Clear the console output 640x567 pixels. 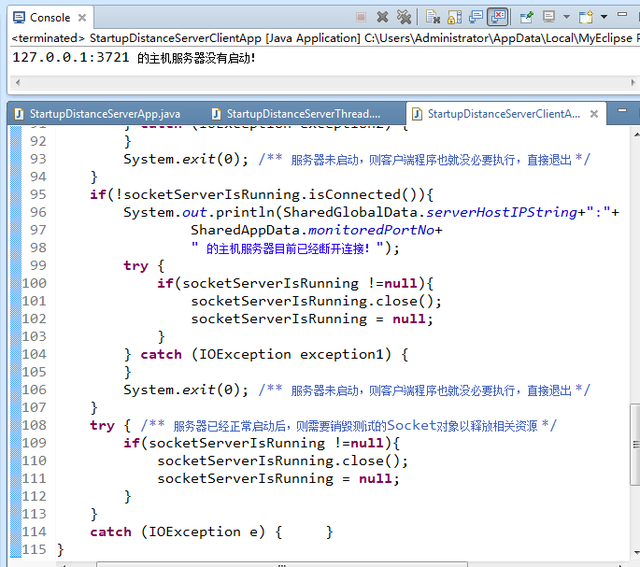pyautogui.click(x=433, y=17)
